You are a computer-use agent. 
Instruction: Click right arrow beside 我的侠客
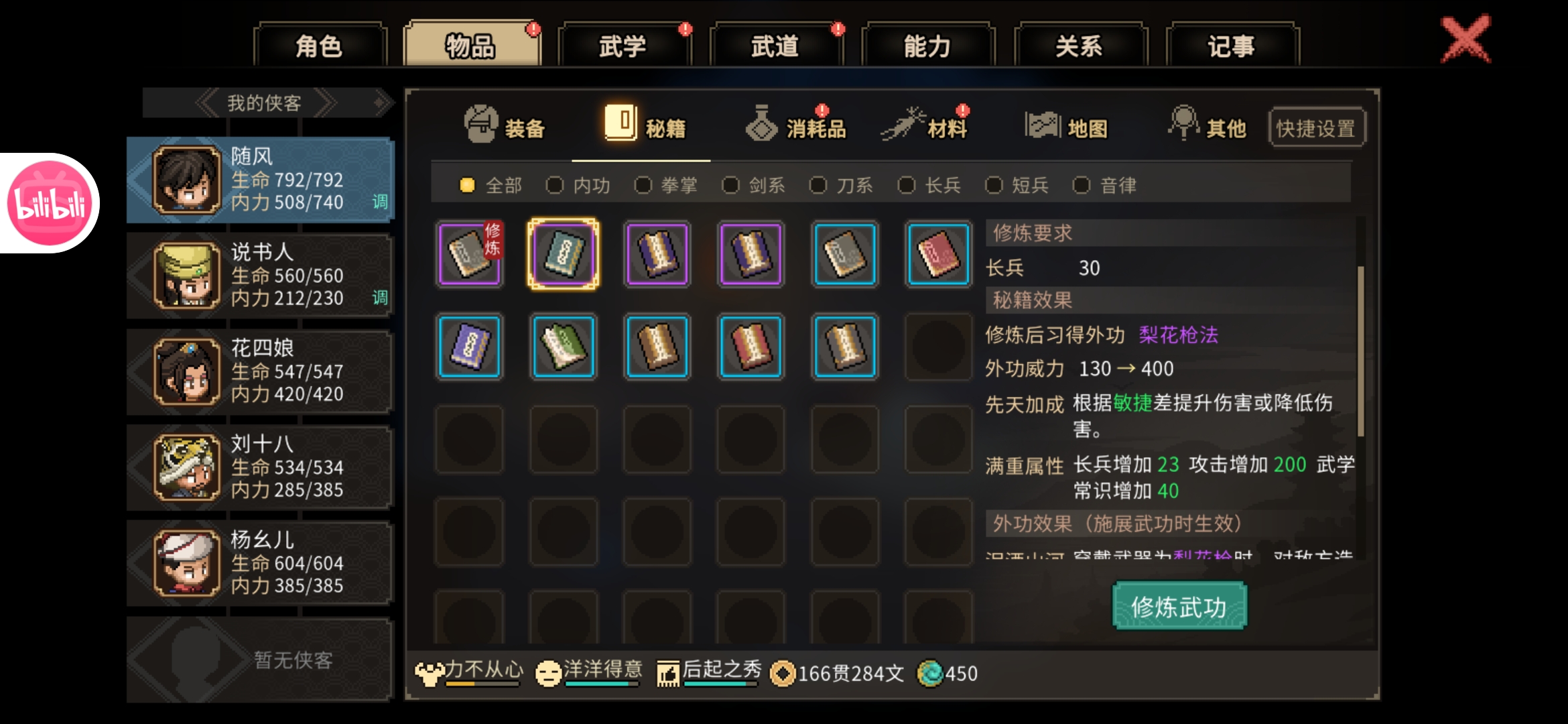tap(324, 103)
